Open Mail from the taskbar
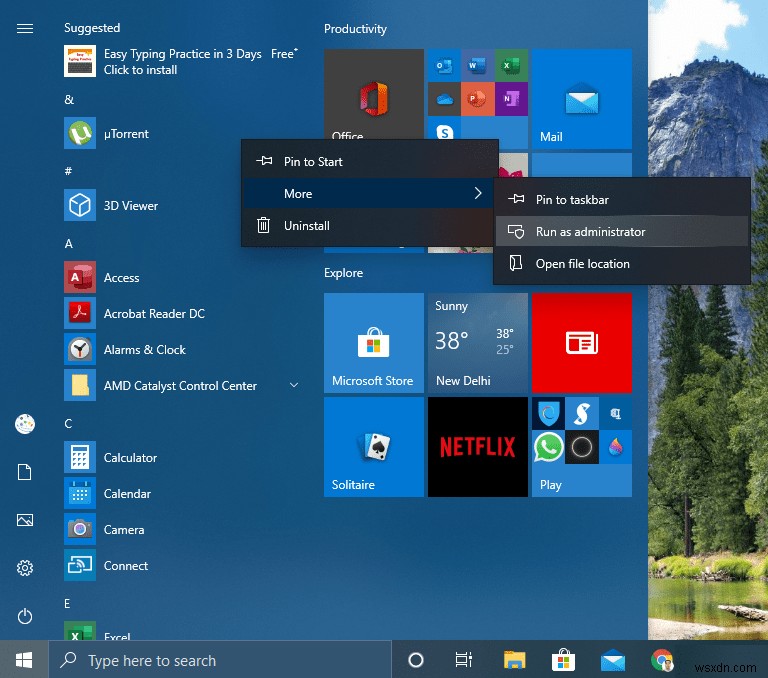Viewport: 768px width, 678px height. tap(613, 660)
